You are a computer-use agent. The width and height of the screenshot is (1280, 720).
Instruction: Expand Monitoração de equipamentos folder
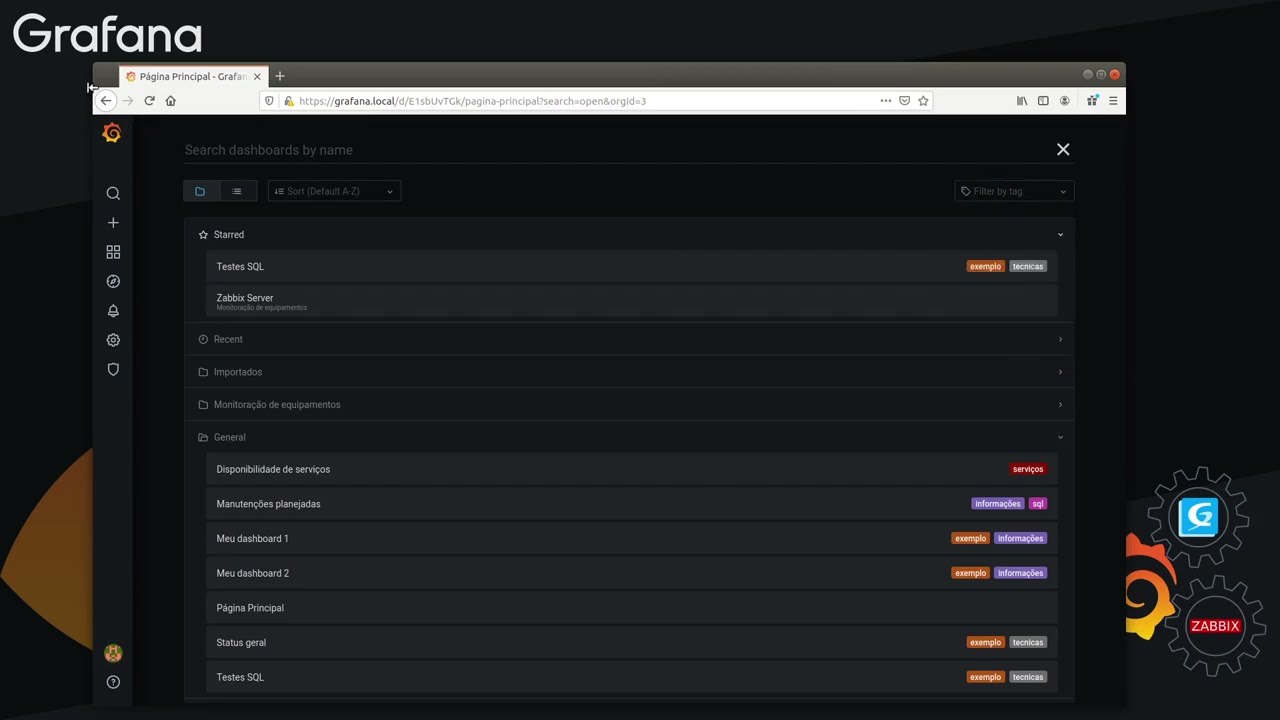[629, 405]
